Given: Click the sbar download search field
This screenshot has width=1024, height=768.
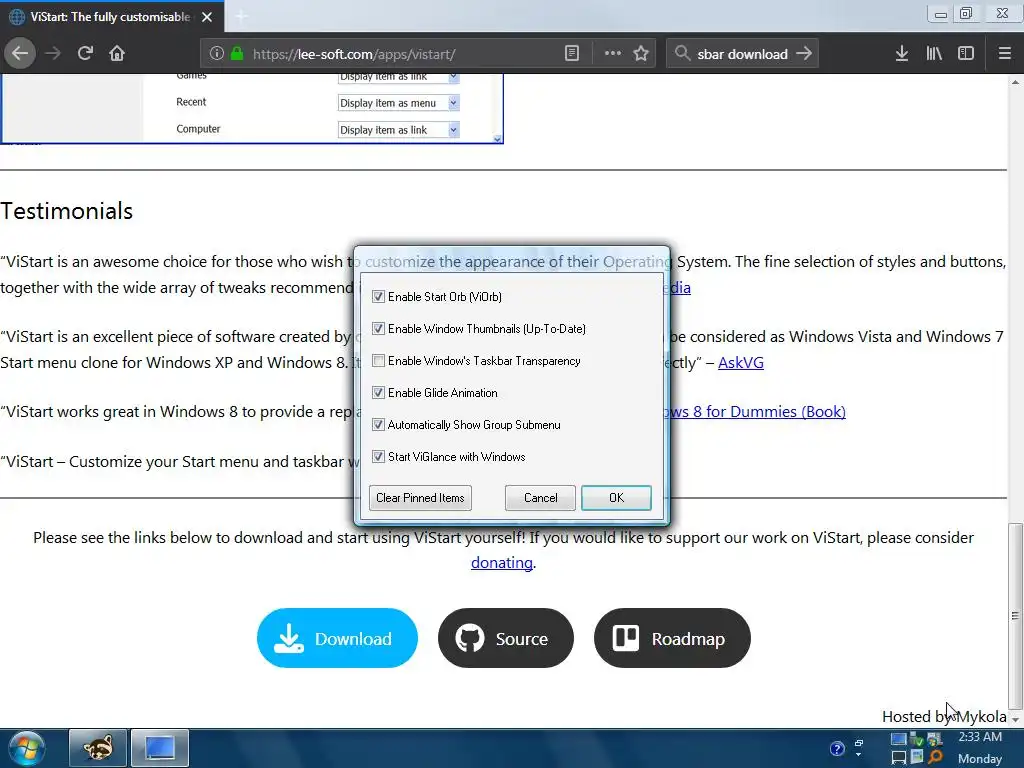Looking at the screenshot, I should click(x=743, y=54).
